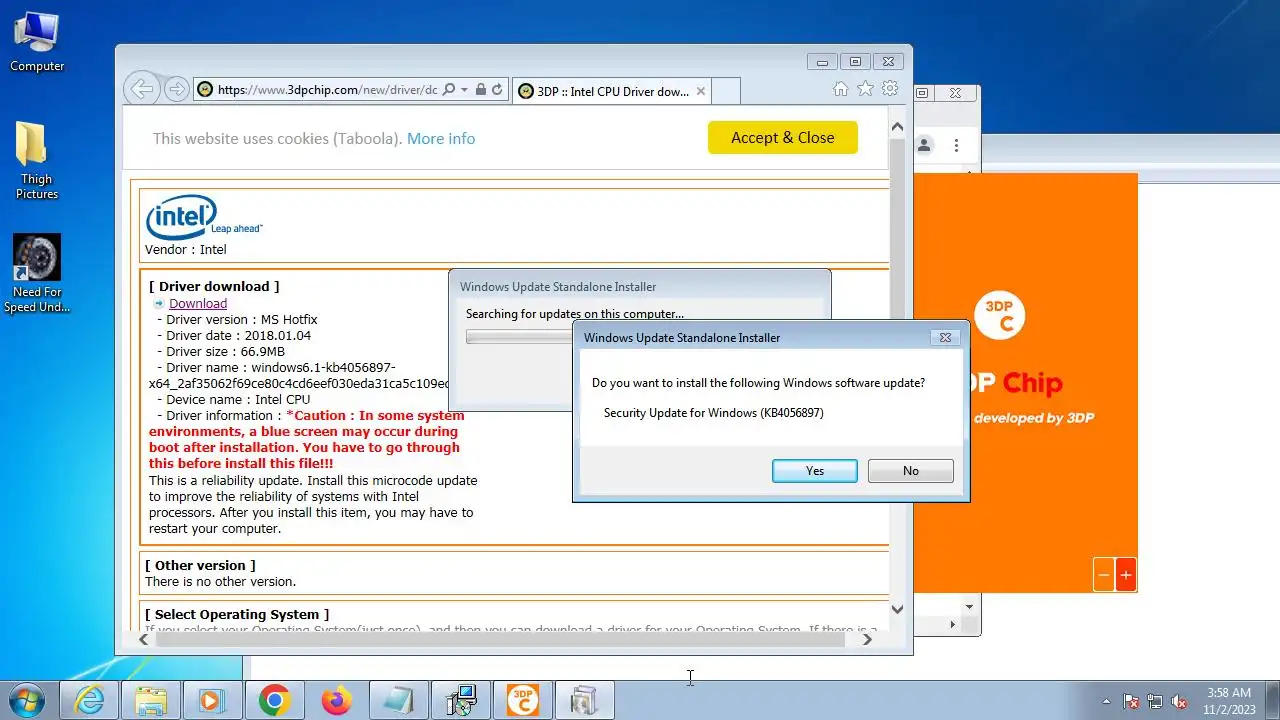Open the profile icon in background Chrome window
Screen dimensions: 1280x720
924,145
